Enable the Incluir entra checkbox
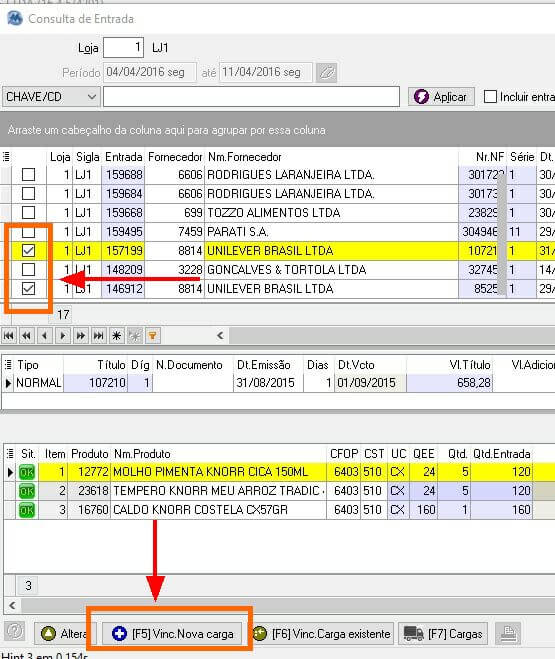555x659 pixels. coord(490,97)
